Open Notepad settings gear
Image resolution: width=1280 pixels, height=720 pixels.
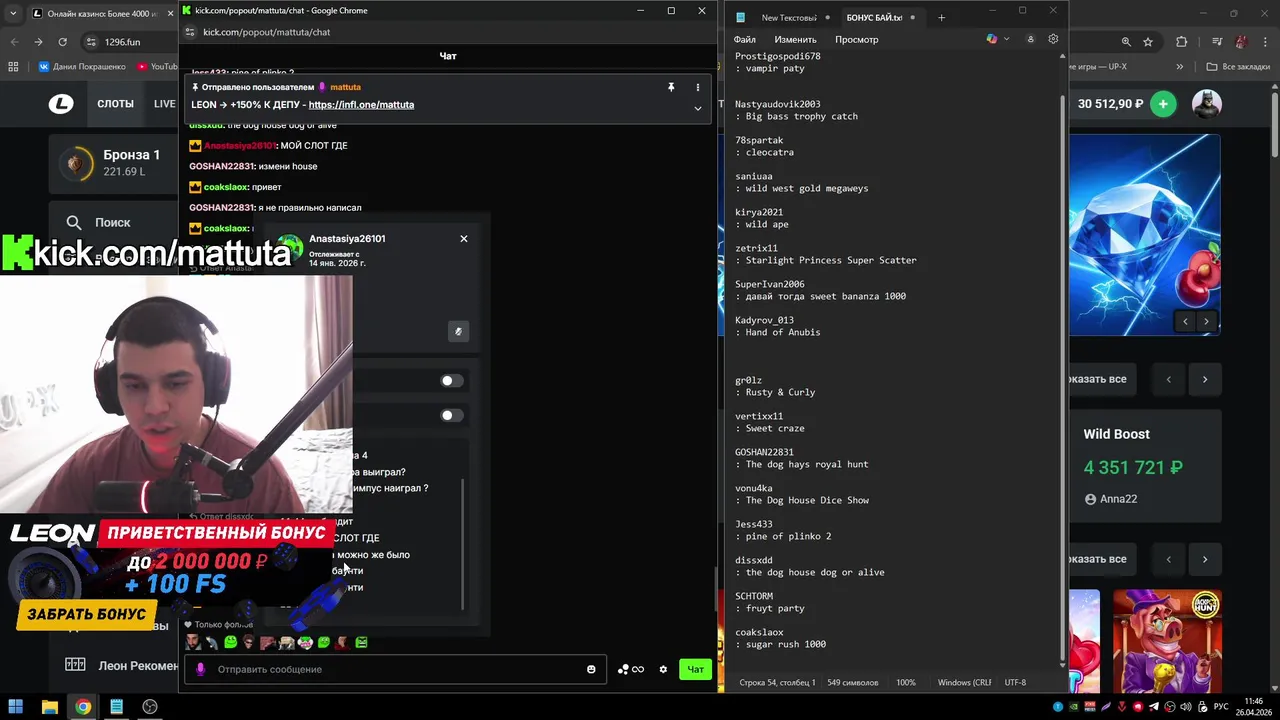tap(1053, 39)
